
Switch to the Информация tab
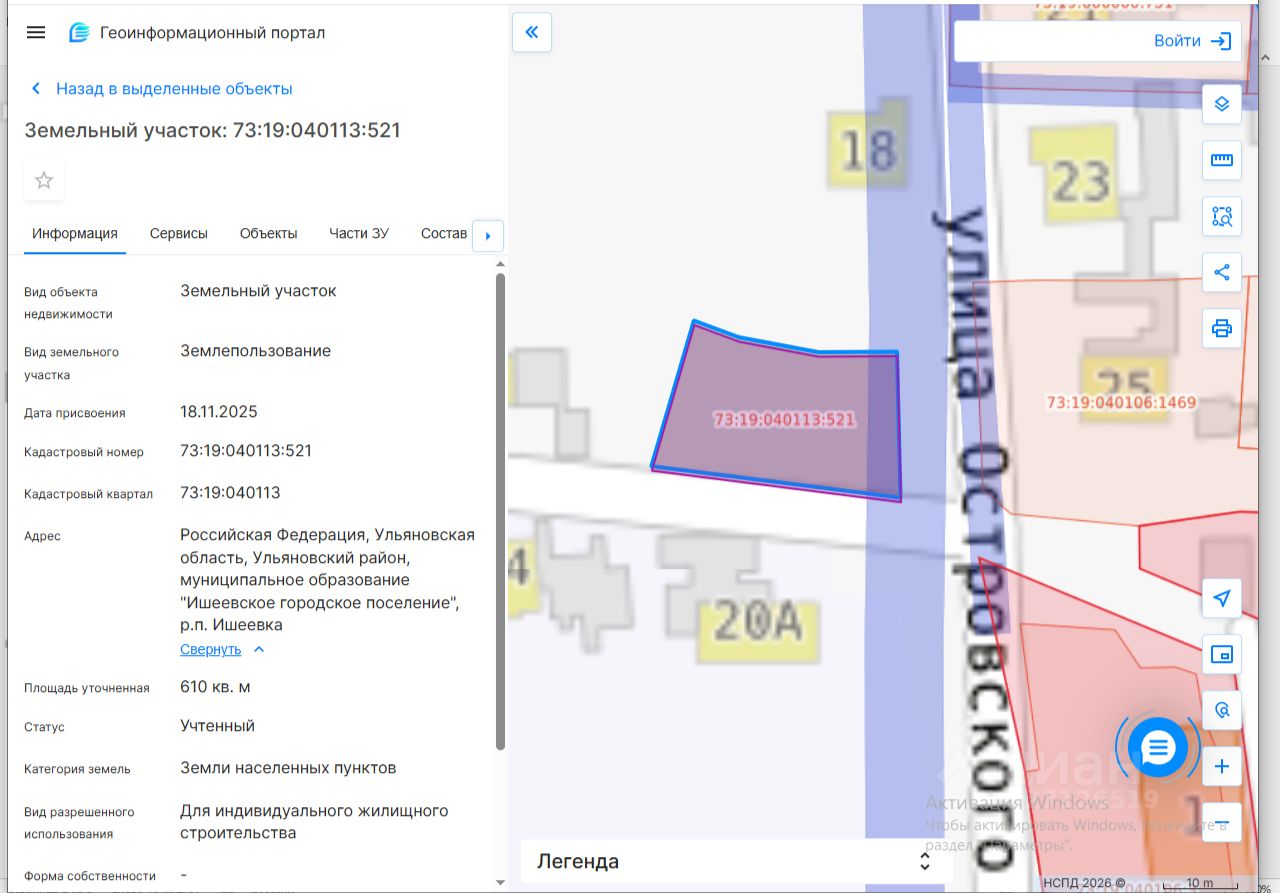coord(75,233)
